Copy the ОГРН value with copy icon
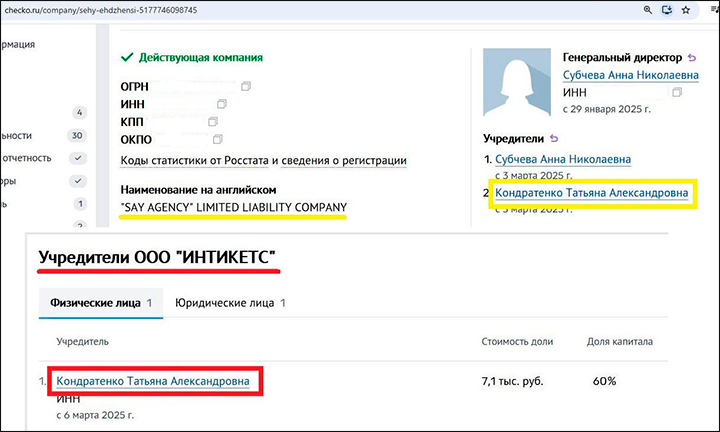Screen dimensions: 720x432 tap(246, 86)
